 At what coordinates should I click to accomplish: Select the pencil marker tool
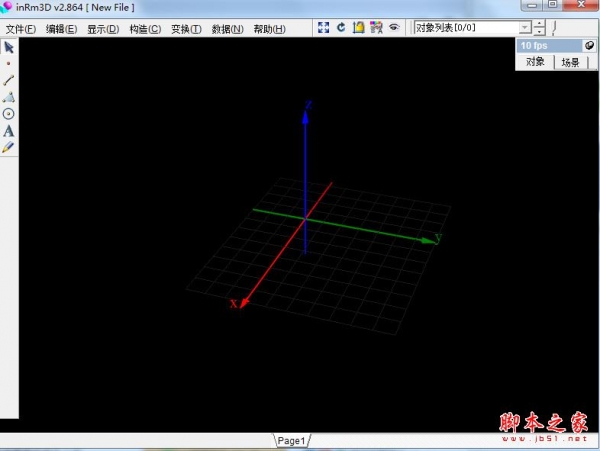[9, 147]
